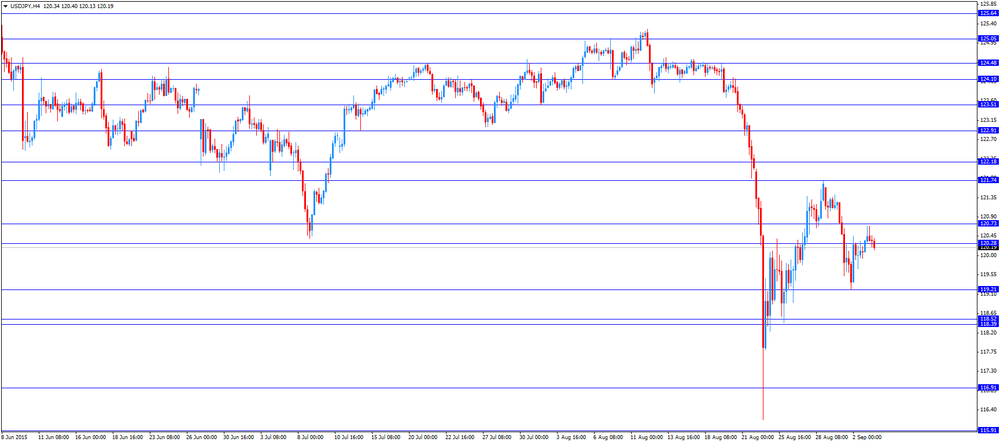The image size is (1000, 442).
Task: Click the black current price label 120.19
Action: point(989,247)
